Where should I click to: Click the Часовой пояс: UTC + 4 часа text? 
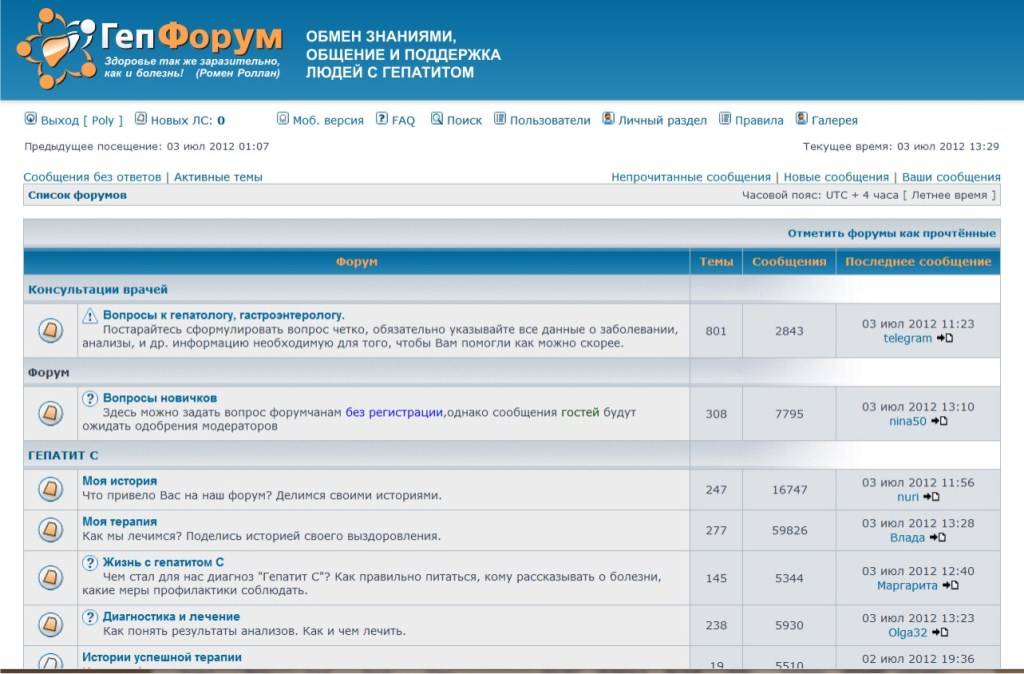point(820,195)
